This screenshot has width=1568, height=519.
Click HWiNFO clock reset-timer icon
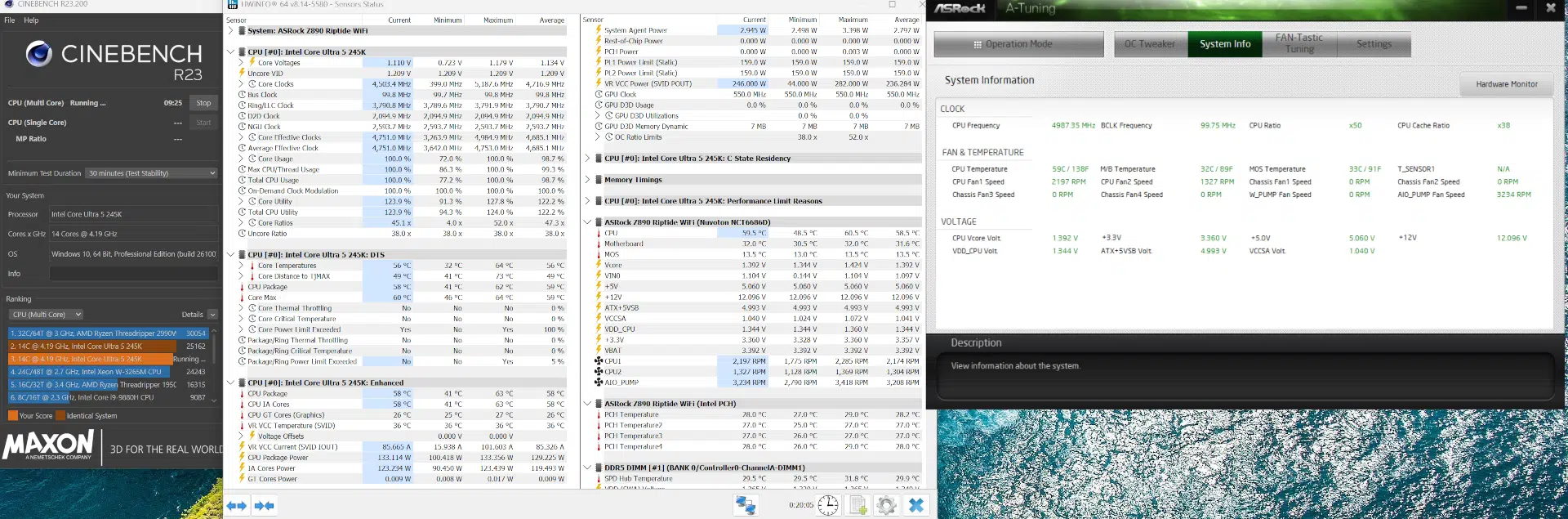[828, 505]
